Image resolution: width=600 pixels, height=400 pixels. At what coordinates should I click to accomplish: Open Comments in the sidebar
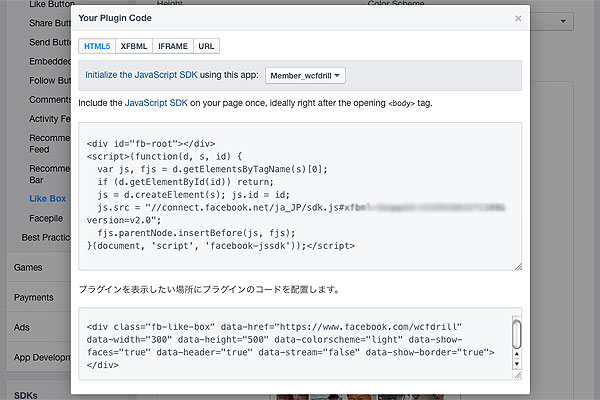(50, 100)
